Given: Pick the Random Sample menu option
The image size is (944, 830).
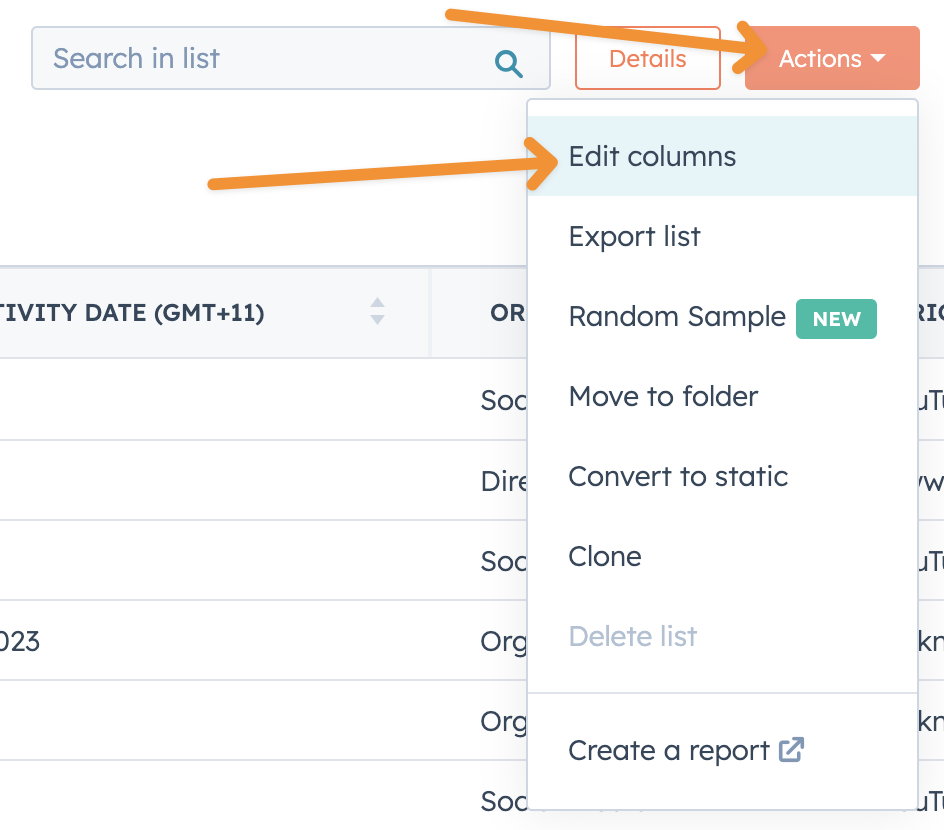Looking at the screenshot, I should [x=677, y=317].
